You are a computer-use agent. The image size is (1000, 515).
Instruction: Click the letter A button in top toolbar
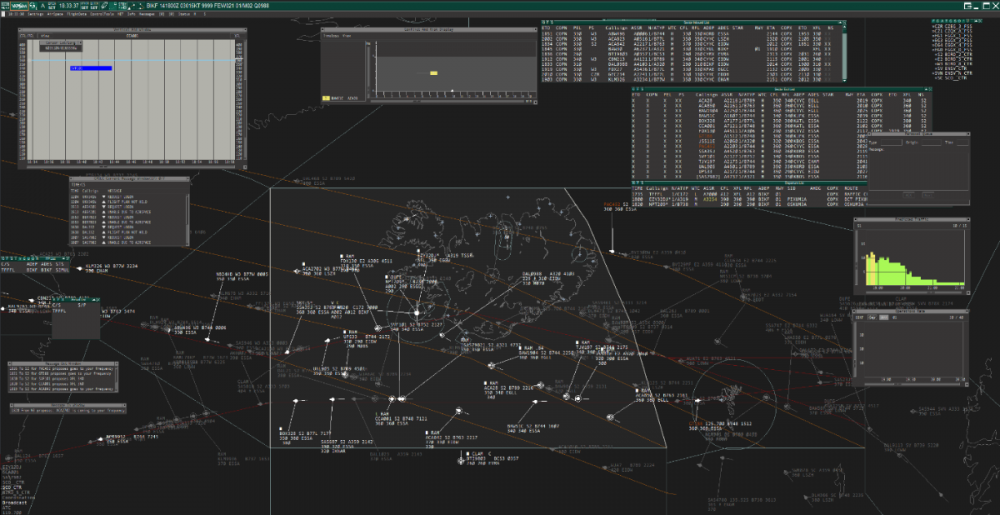coord(43,6)
